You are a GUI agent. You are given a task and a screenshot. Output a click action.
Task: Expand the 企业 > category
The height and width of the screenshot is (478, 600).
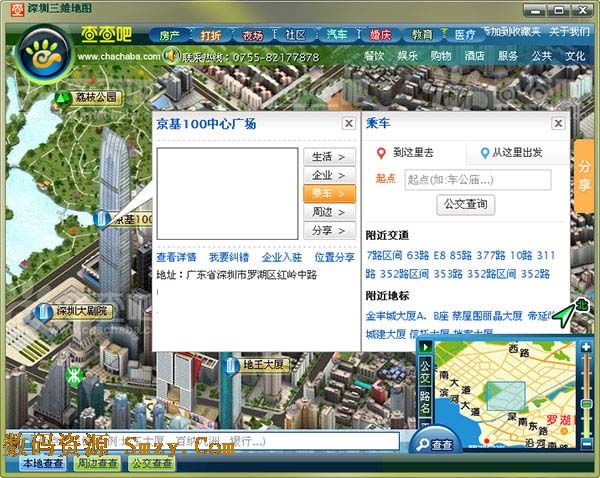coord(329,175)
